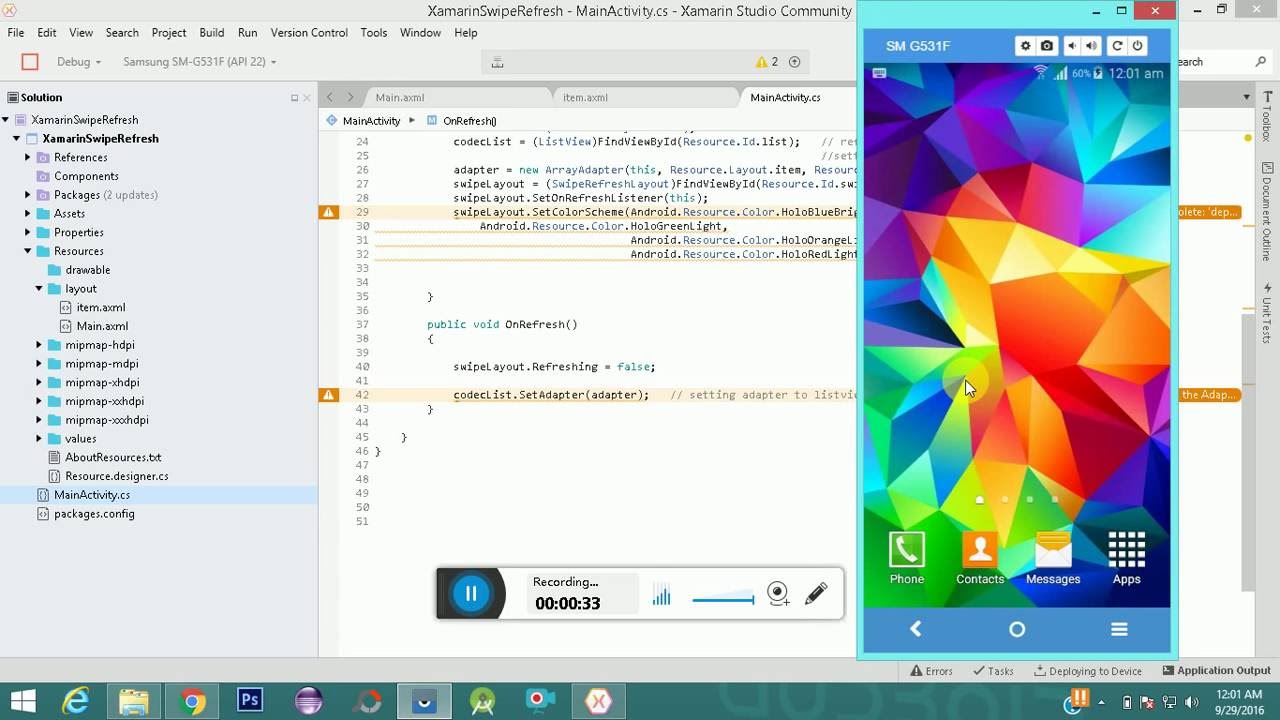This screenshot has width=1280, height=720.
Task: Open the Application Output pad
Action: 1216,671
